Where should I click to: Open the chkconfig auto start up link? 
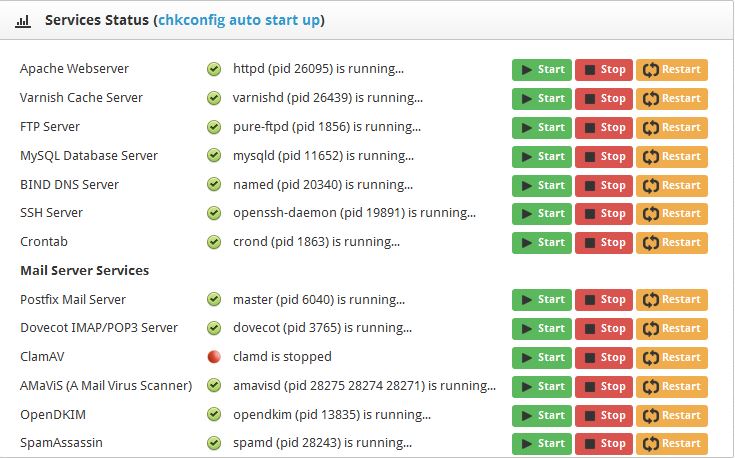click(239, 20)
